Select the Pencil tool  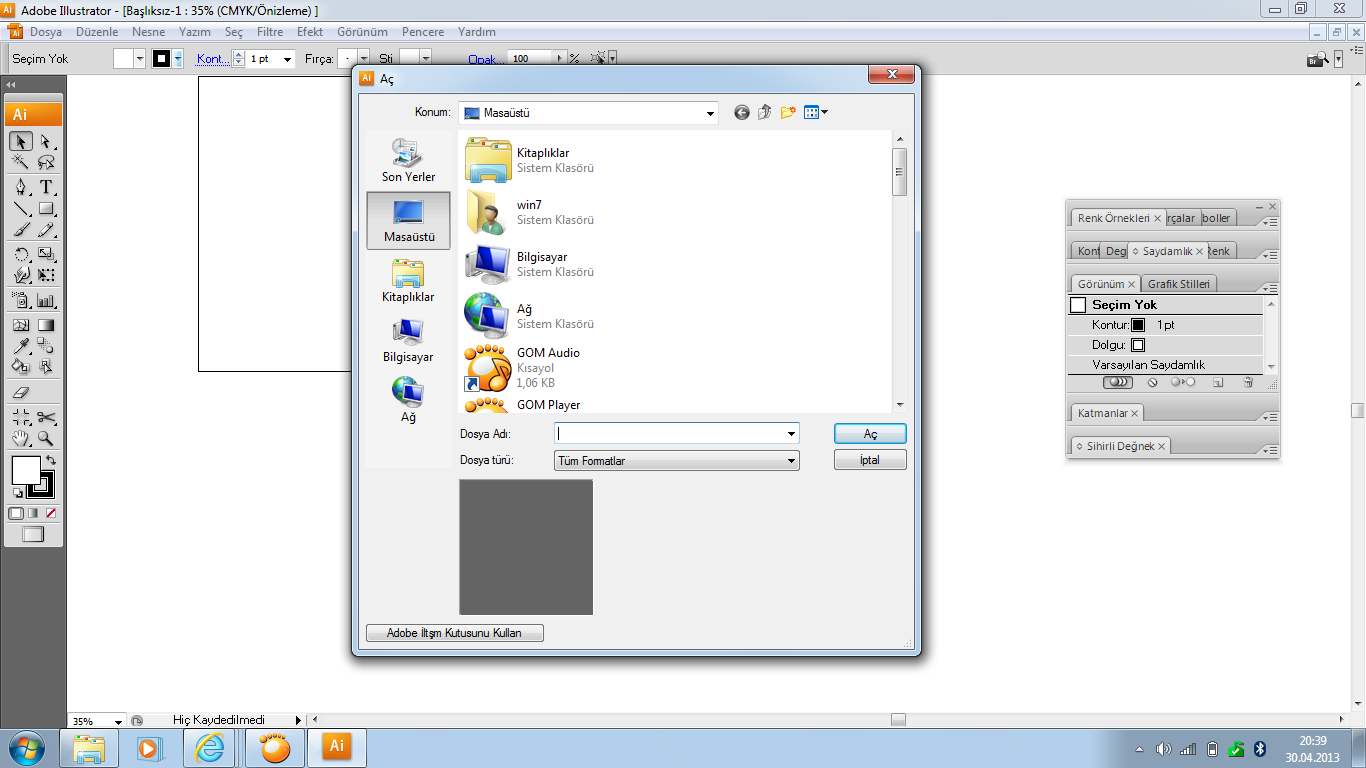coord(46,230)
